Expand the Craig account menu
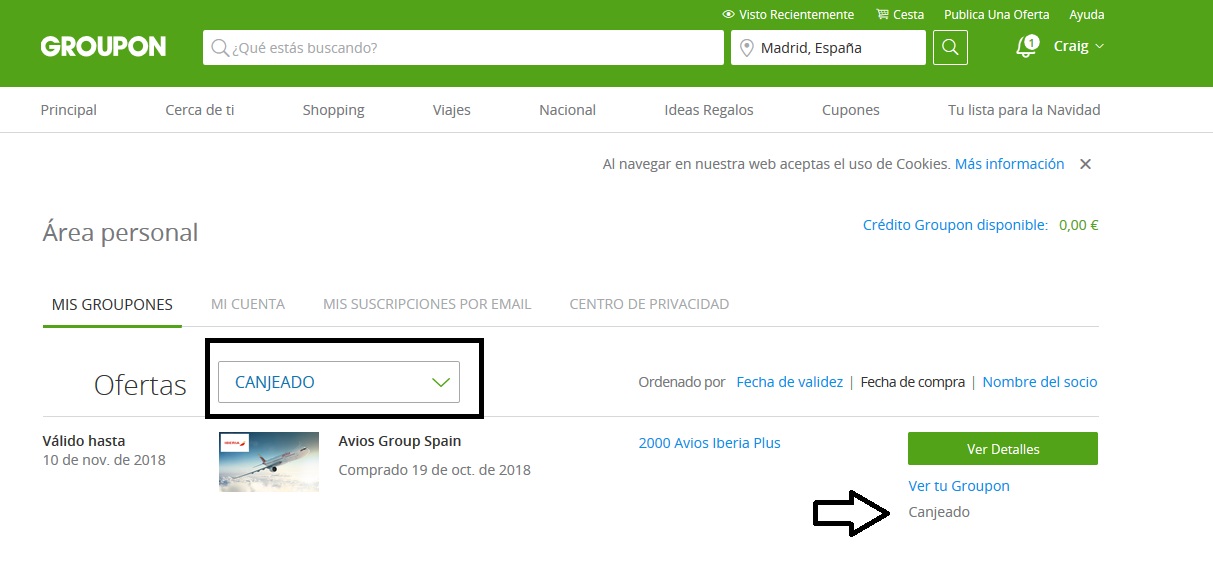This screenshot has width=1213, height=574. pos(1078,46)
